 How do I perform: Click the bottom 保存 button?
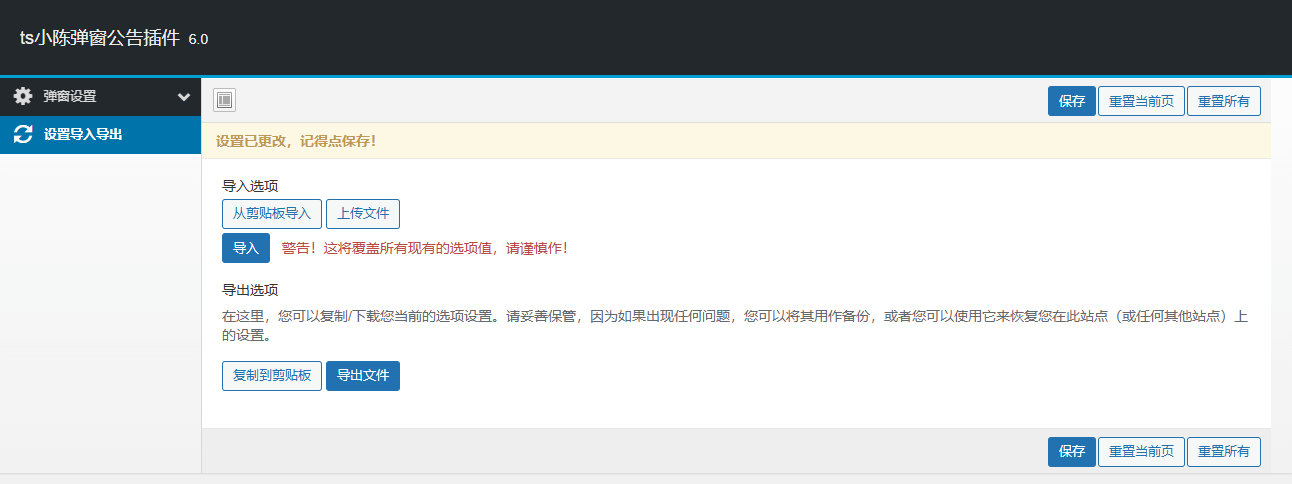pos(1072,452)
